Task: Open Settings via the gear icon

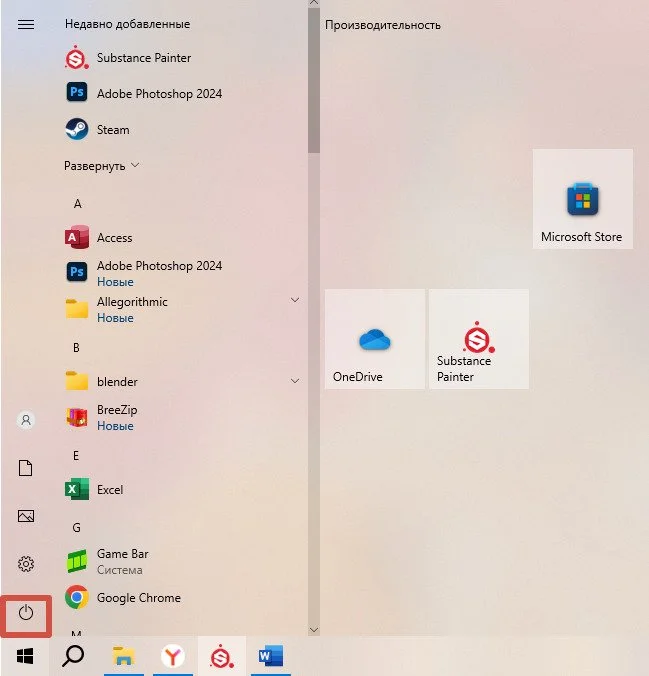Action: [x=26, y=564]
